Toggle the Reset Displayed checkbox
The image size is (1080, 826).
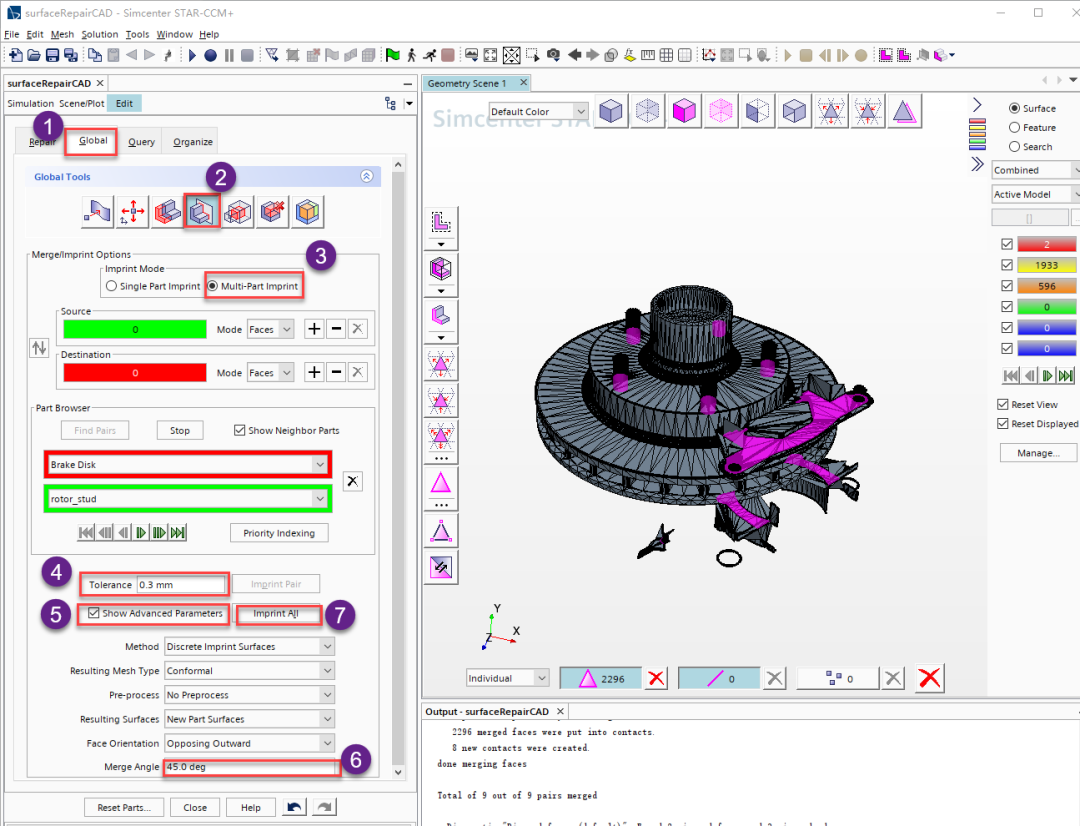(x=1003, y=424)
